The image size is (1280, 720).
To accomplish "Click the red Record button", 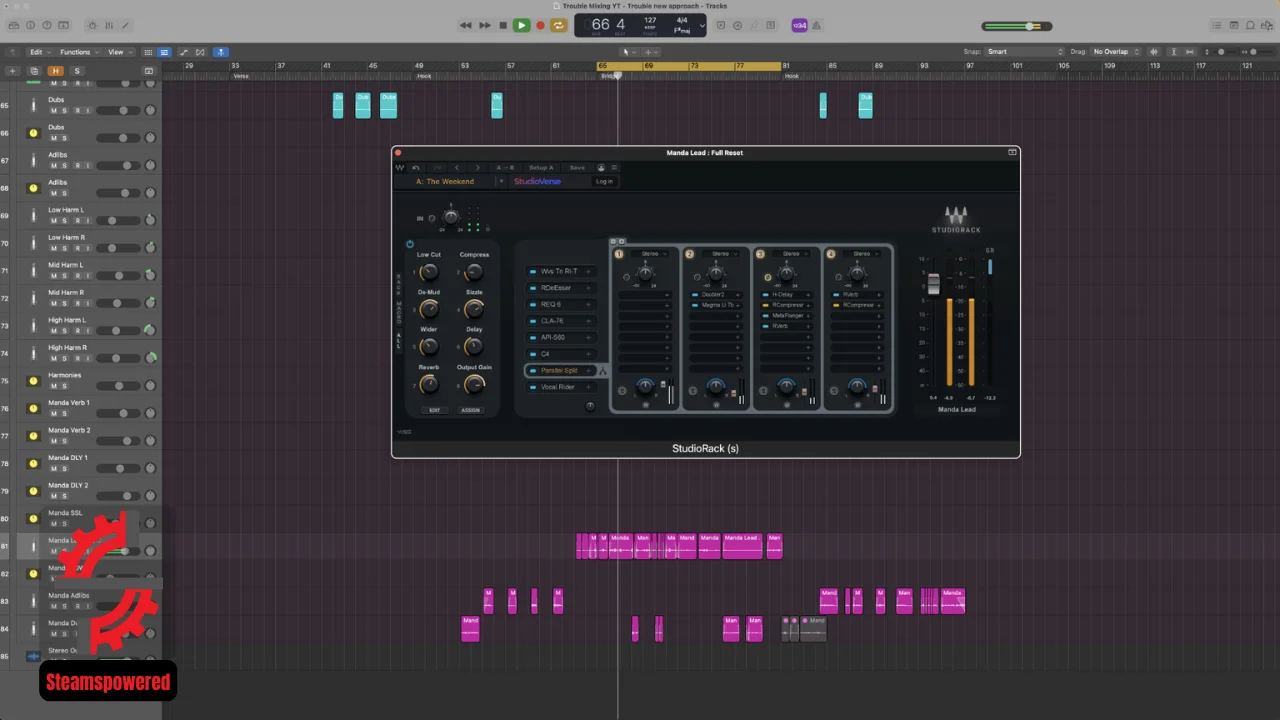I will click(x=540, y=25).
